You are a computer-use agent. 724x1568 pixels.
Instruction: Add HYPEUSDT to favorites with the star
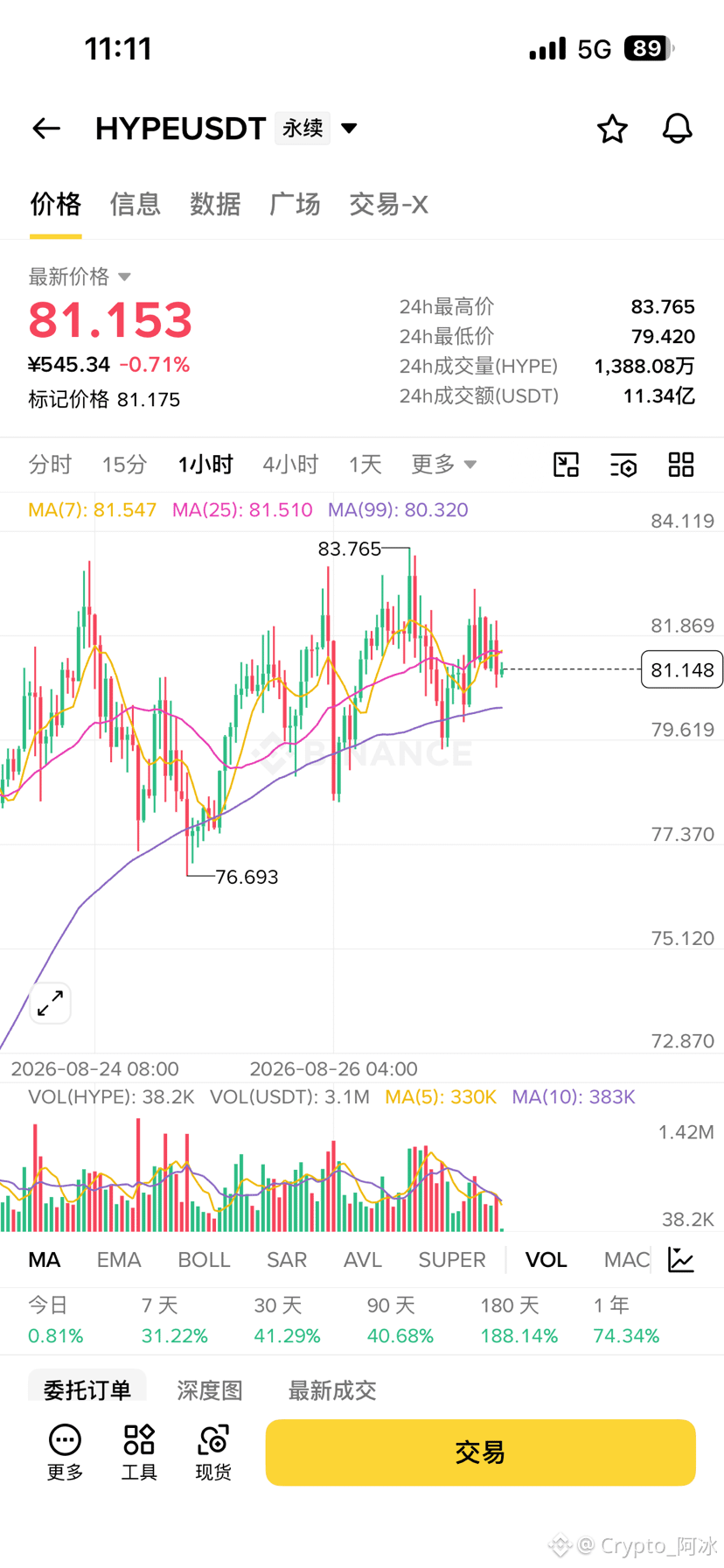pos(612,129)
